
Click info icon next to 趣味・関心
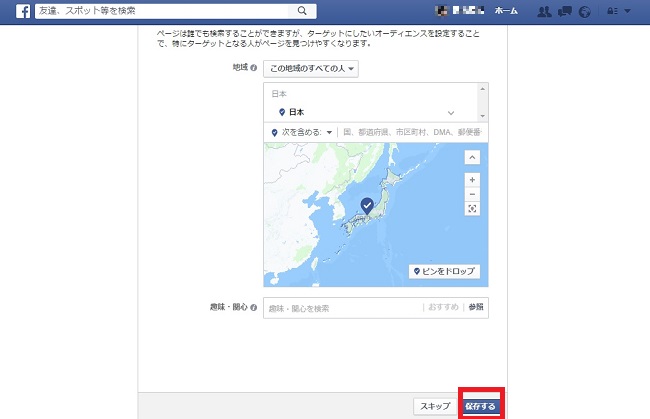[x=253, y=307]
